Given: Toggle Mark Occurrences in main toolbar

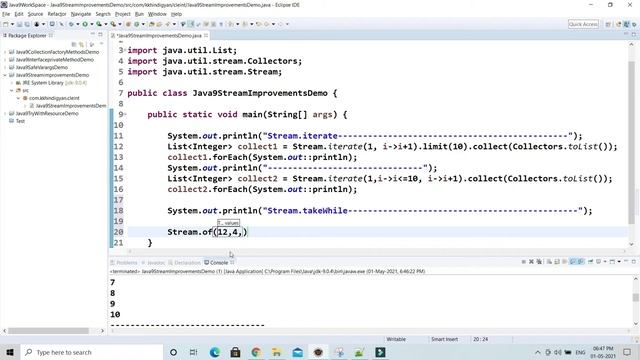Looking at the screenshot, I should pyautogui.click(x=191, y=24).
